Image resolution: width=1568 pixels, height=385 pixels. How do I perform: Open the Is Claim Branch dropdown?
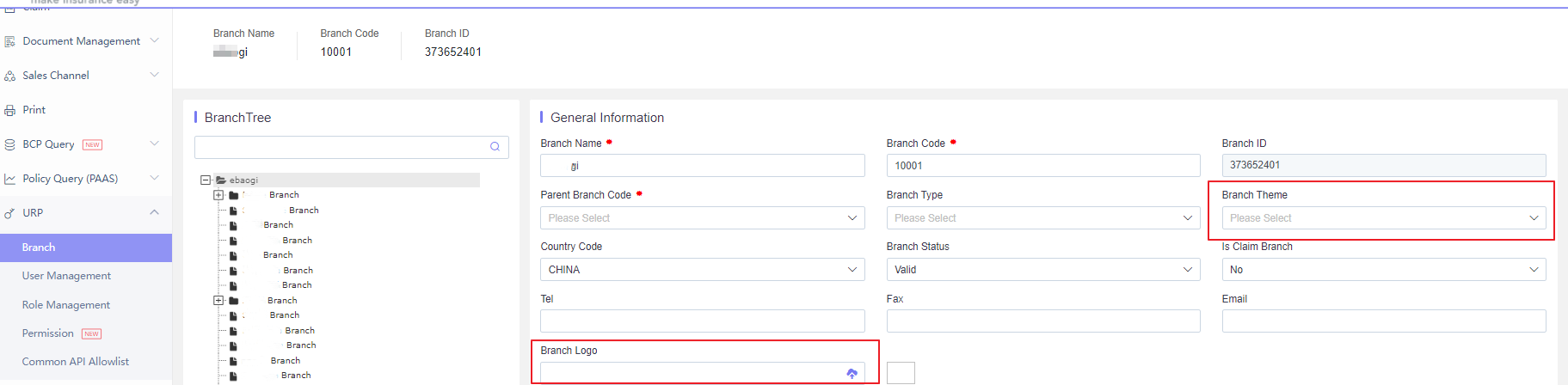coord(1383,270)
